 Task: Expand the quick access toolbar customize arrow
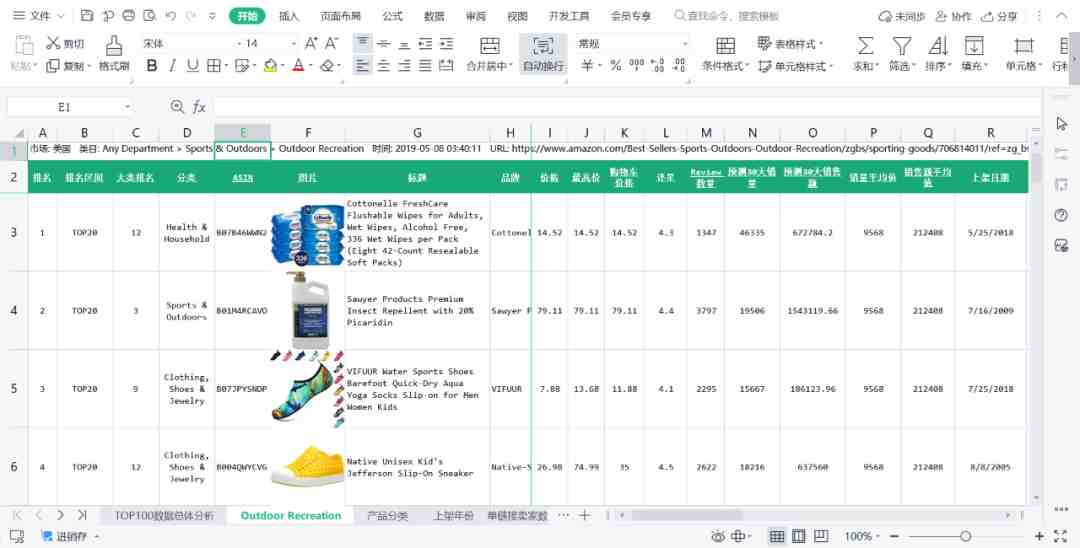(x=212, y=16)
